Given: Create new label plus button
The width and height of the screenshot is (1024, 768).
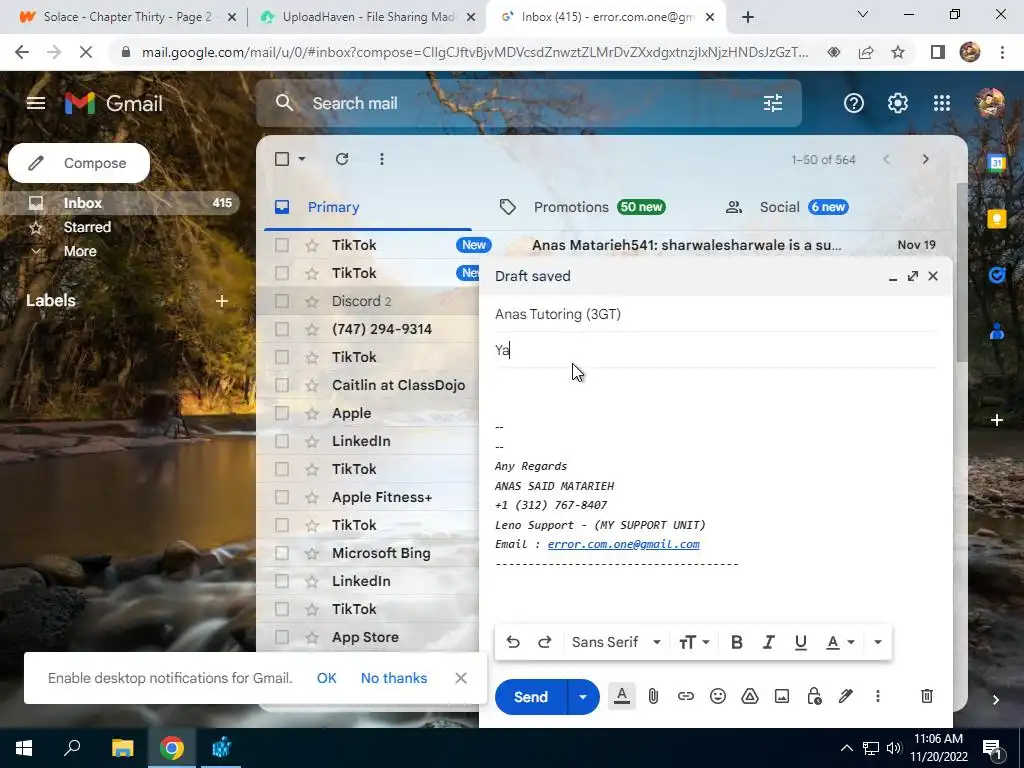Looking at the screenshot, I should [x=222, y=301].
